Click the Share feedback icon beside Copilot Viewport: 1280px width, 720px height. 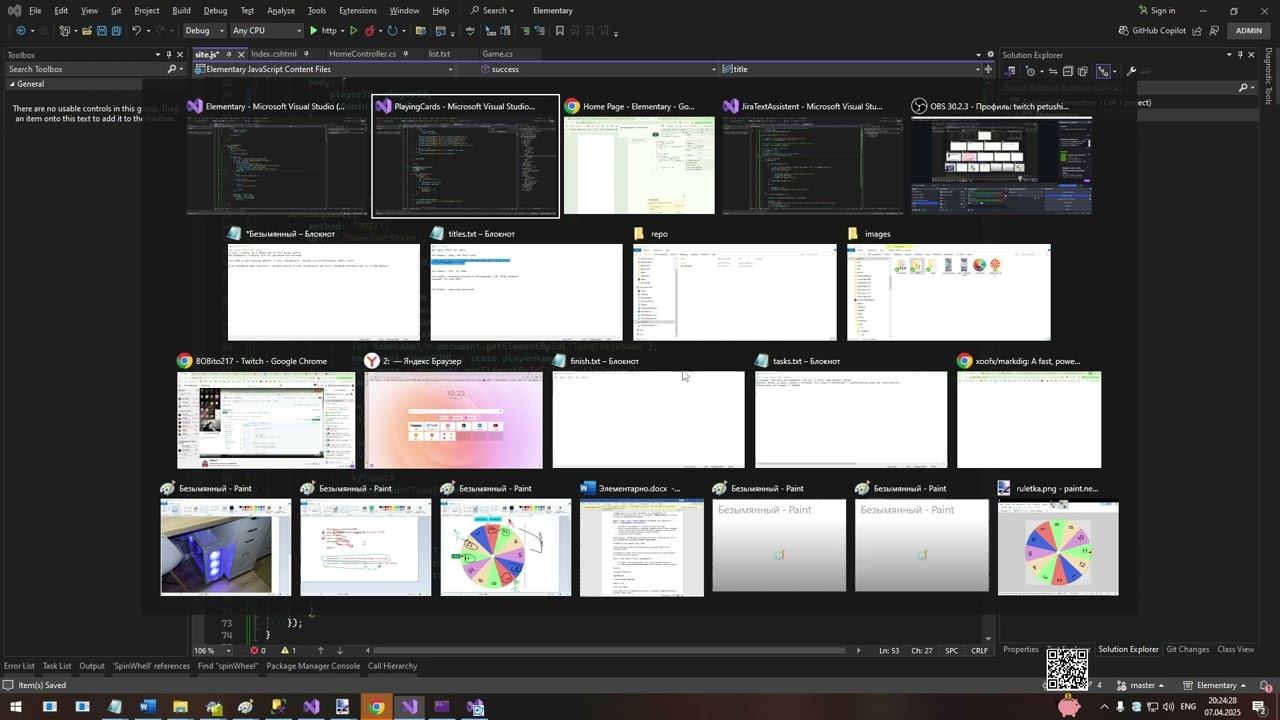[1196, 31]
